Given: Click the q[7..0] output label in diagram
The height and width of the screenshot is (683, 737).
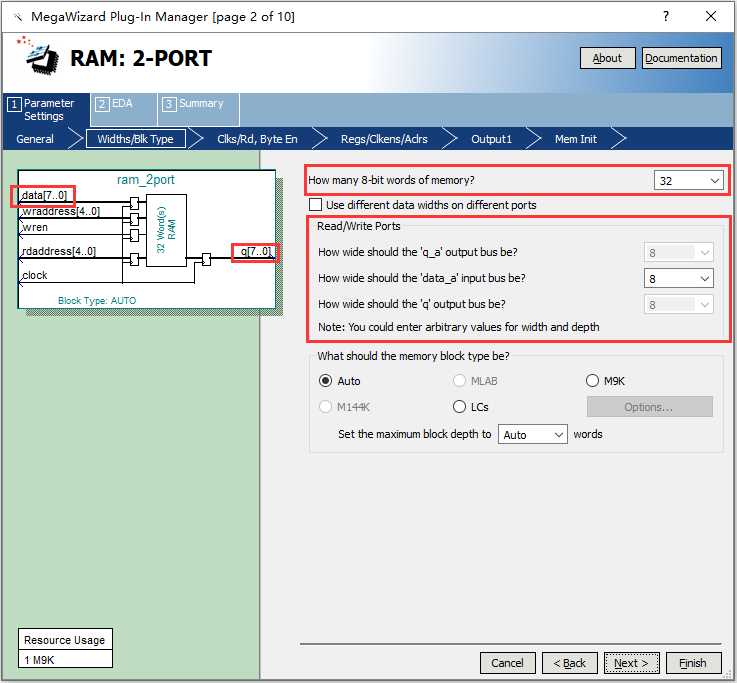Looking at the screenshot, I should (256, 251).
